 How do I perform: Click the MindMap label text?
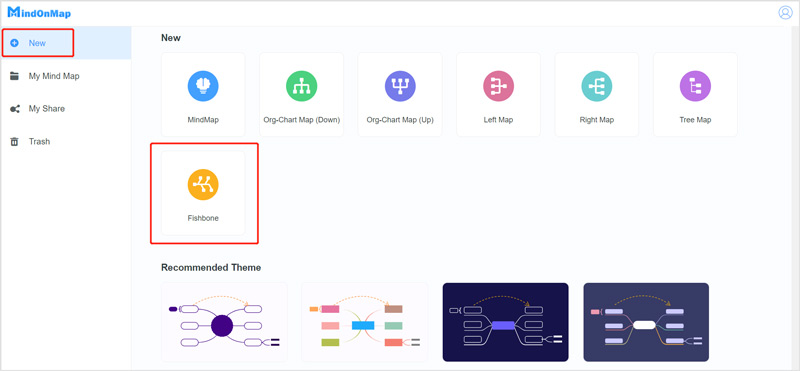[x=203, y=120]
